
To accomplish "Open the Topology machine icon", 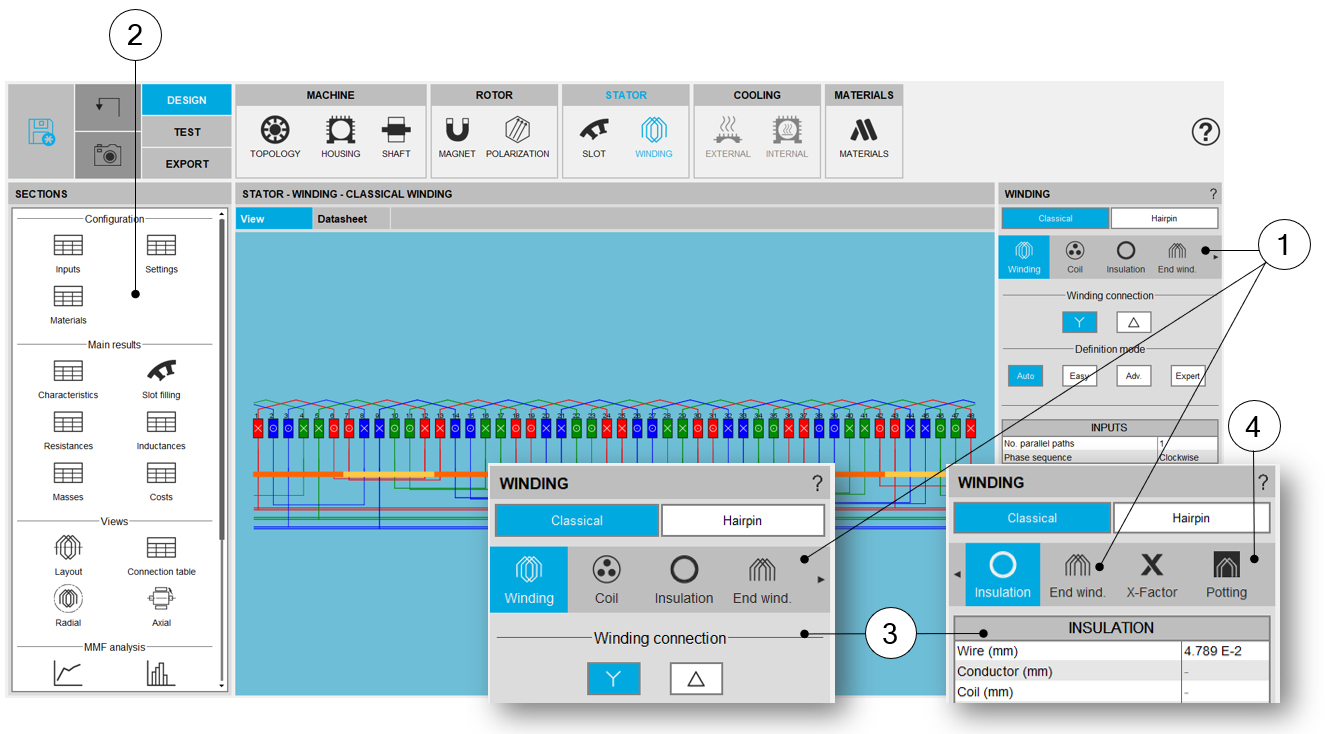I will click(x=275, y=136).
